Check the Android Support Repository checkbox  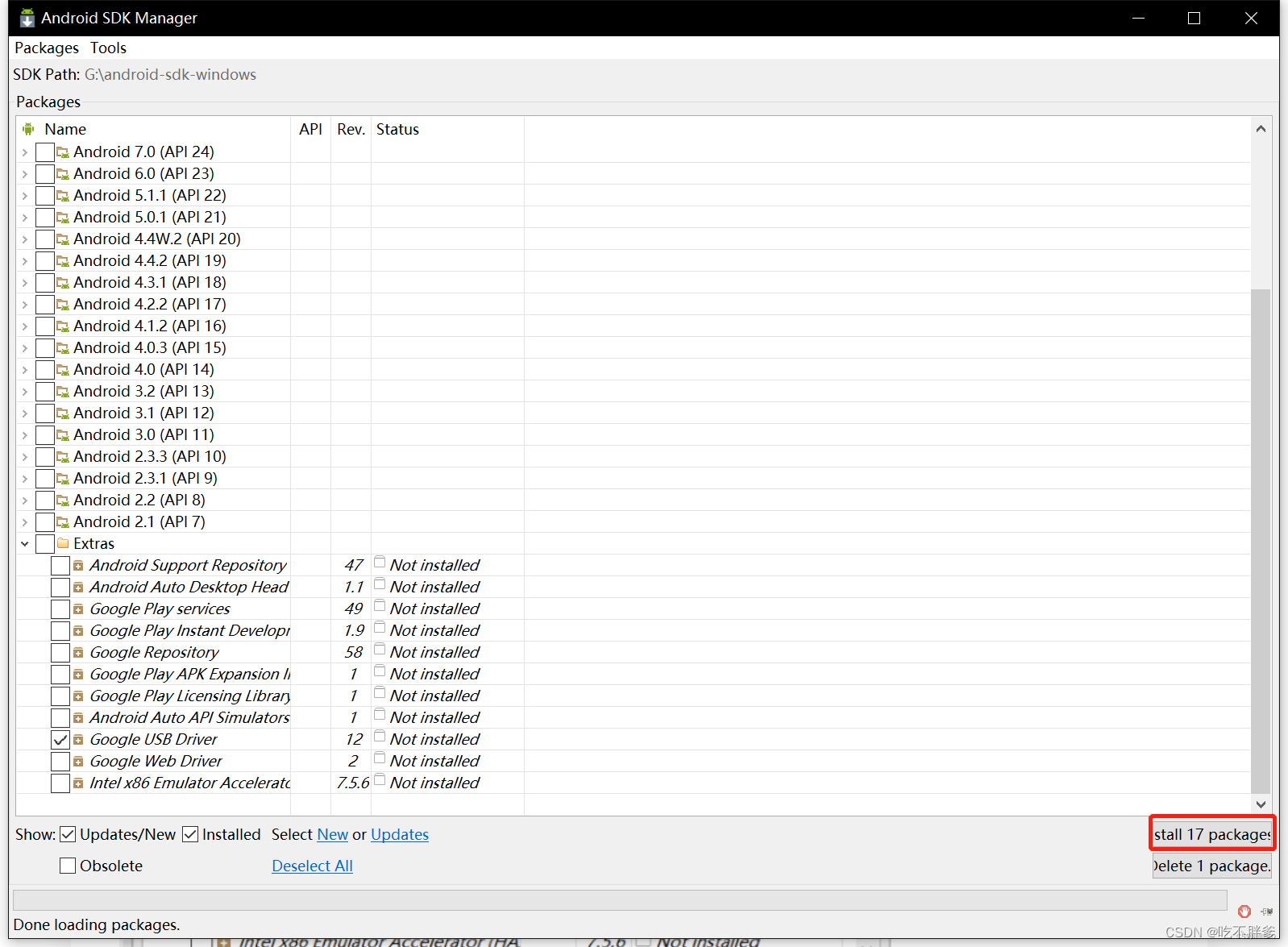tap(60, 565)
